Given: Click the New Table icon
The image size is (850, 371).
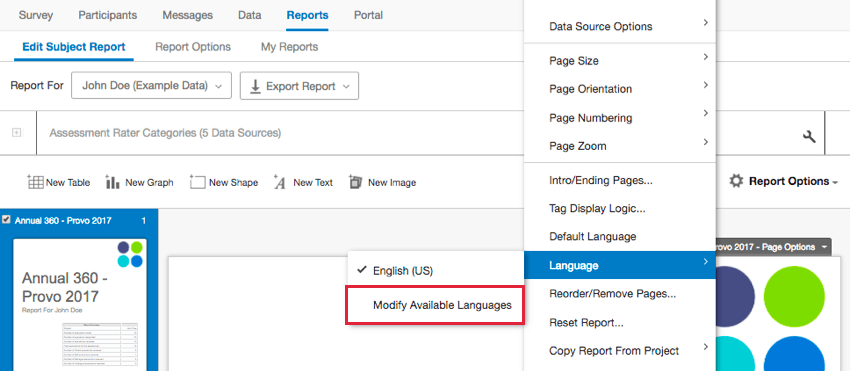Looking at the screenshot, I should (35, 182).
